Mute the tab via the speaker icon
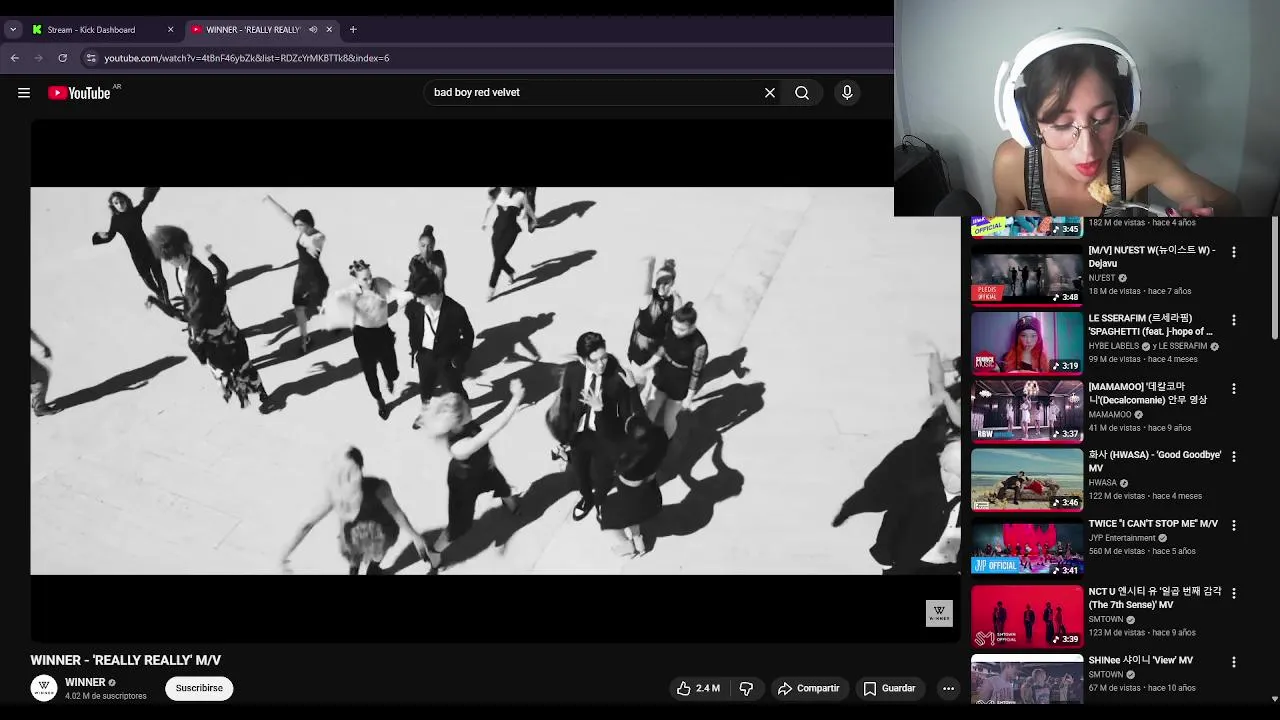The width and height of the screenshot is (1280, 720). click(x=313, y=29)
